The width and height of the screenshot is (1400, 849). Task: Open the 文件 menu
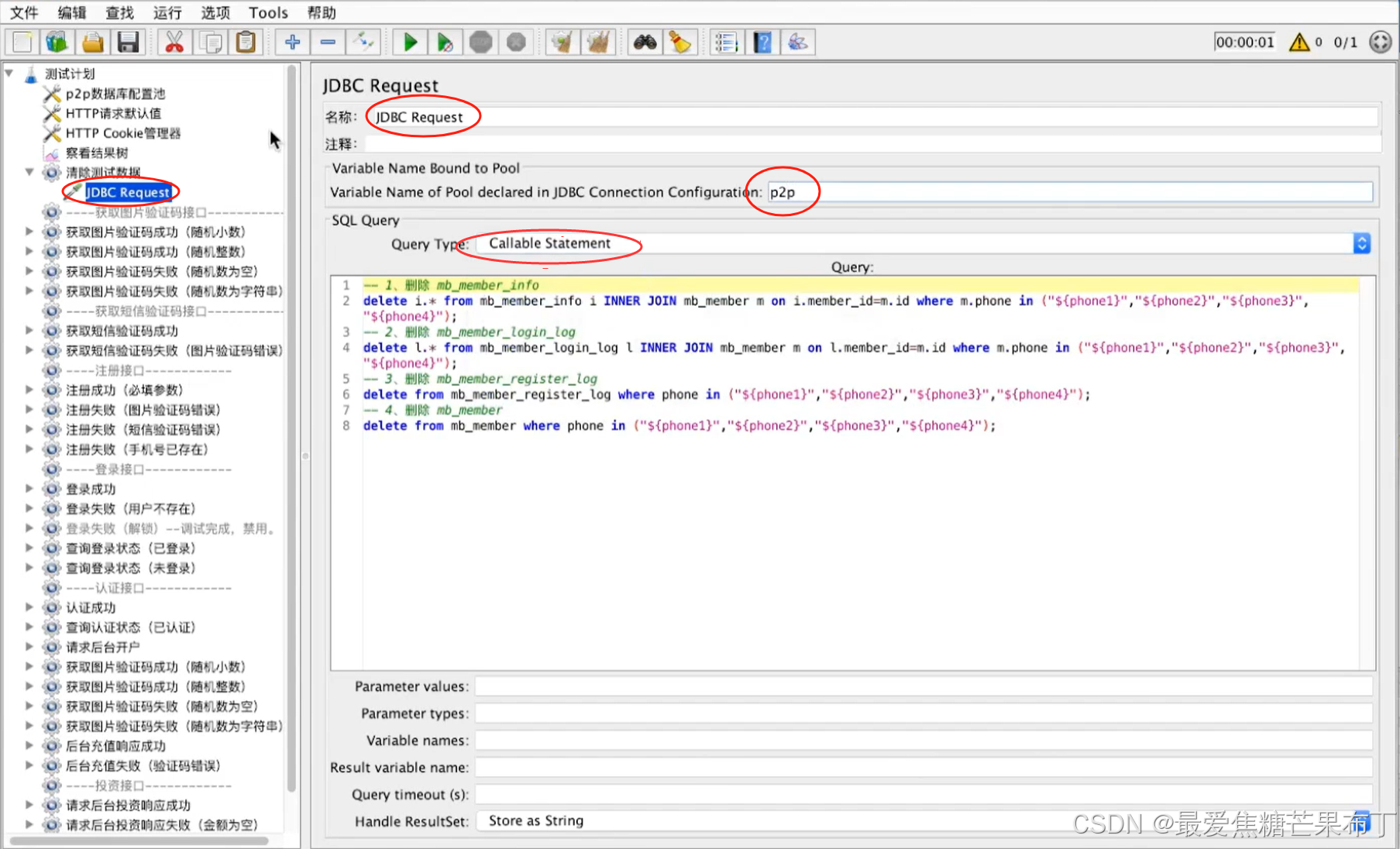click(x=24, y=12)
